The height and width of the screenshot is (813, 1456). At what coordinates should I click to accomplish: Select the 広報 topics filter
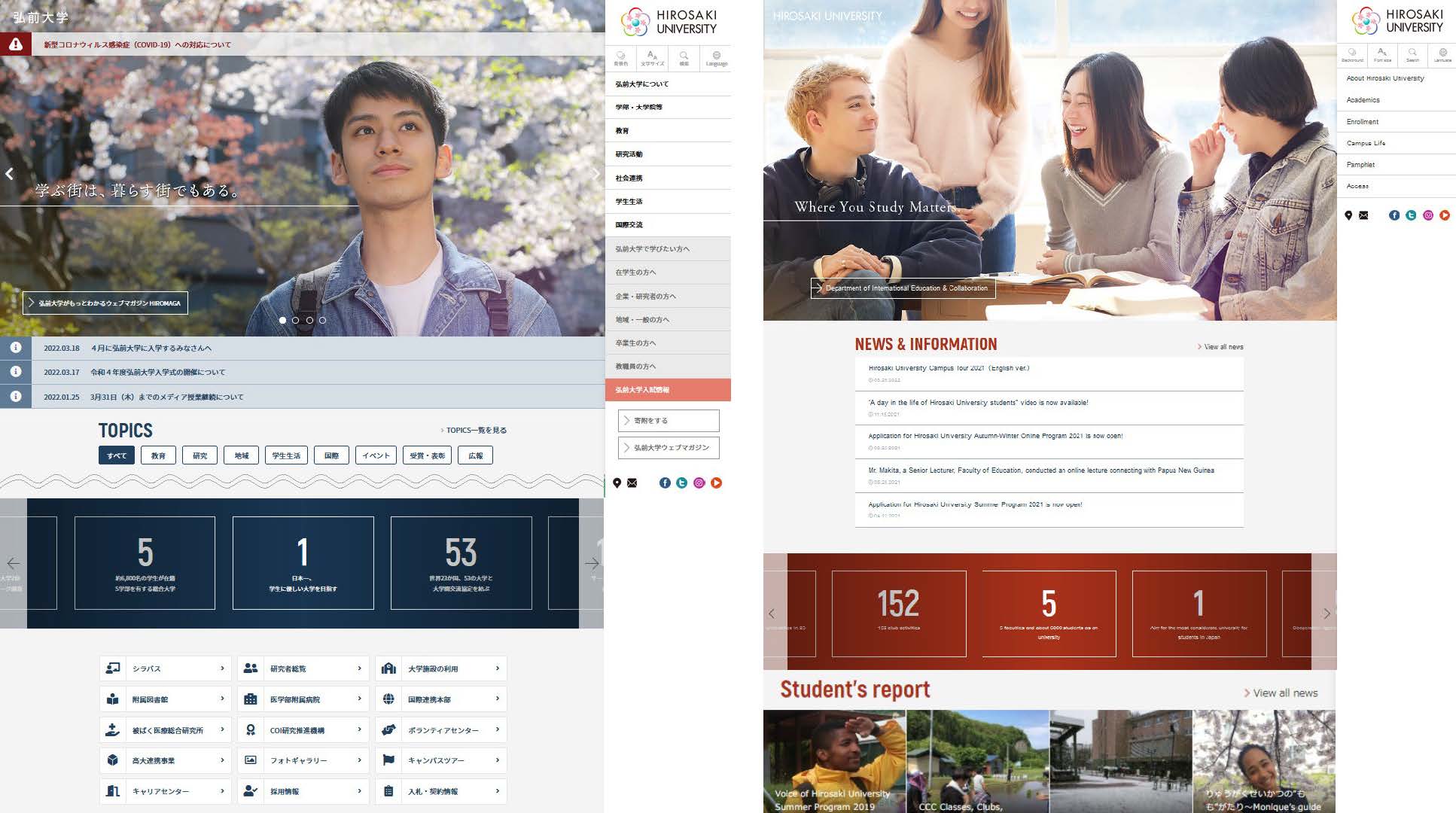point(476,455)
